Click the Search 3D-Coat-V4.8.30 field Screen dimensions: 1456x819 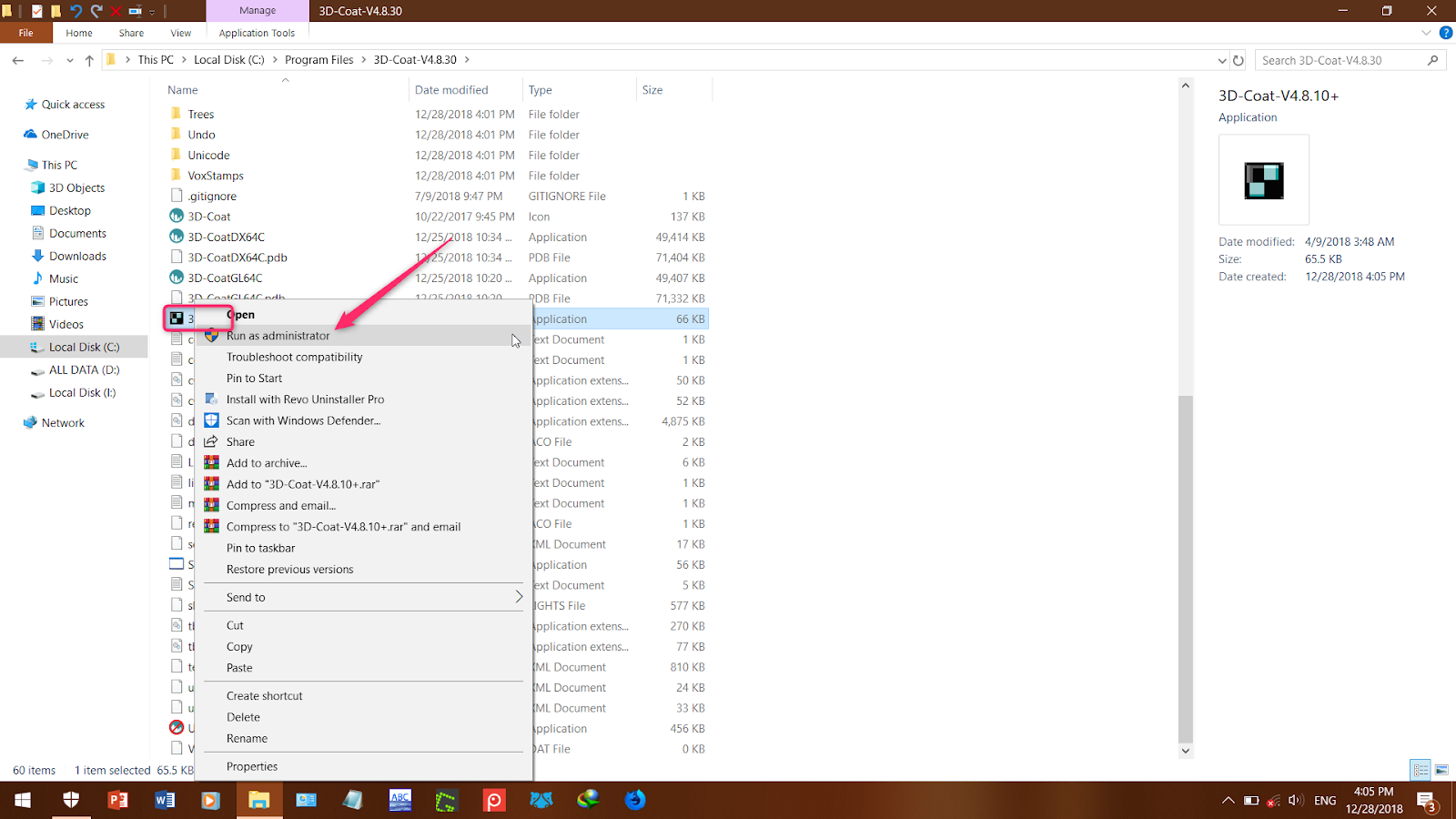click(x=1350, y=60)
